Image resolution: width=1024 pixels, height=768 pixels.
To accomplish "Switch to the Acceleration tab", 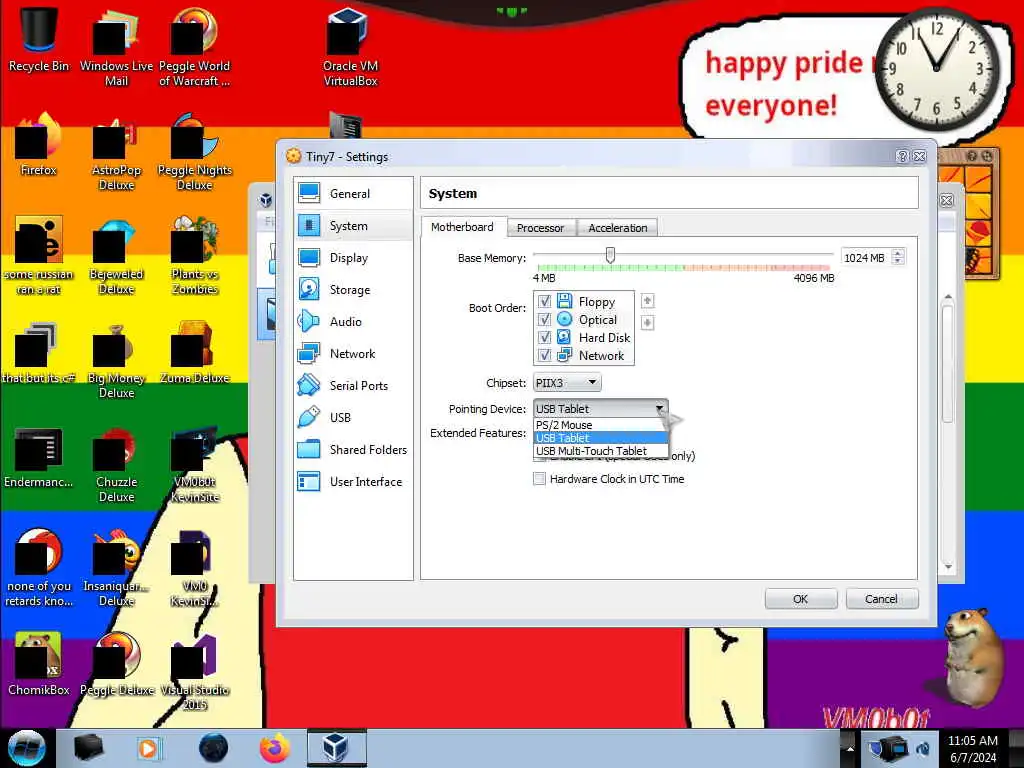I will pyautogui.click(x=618, y=228).
